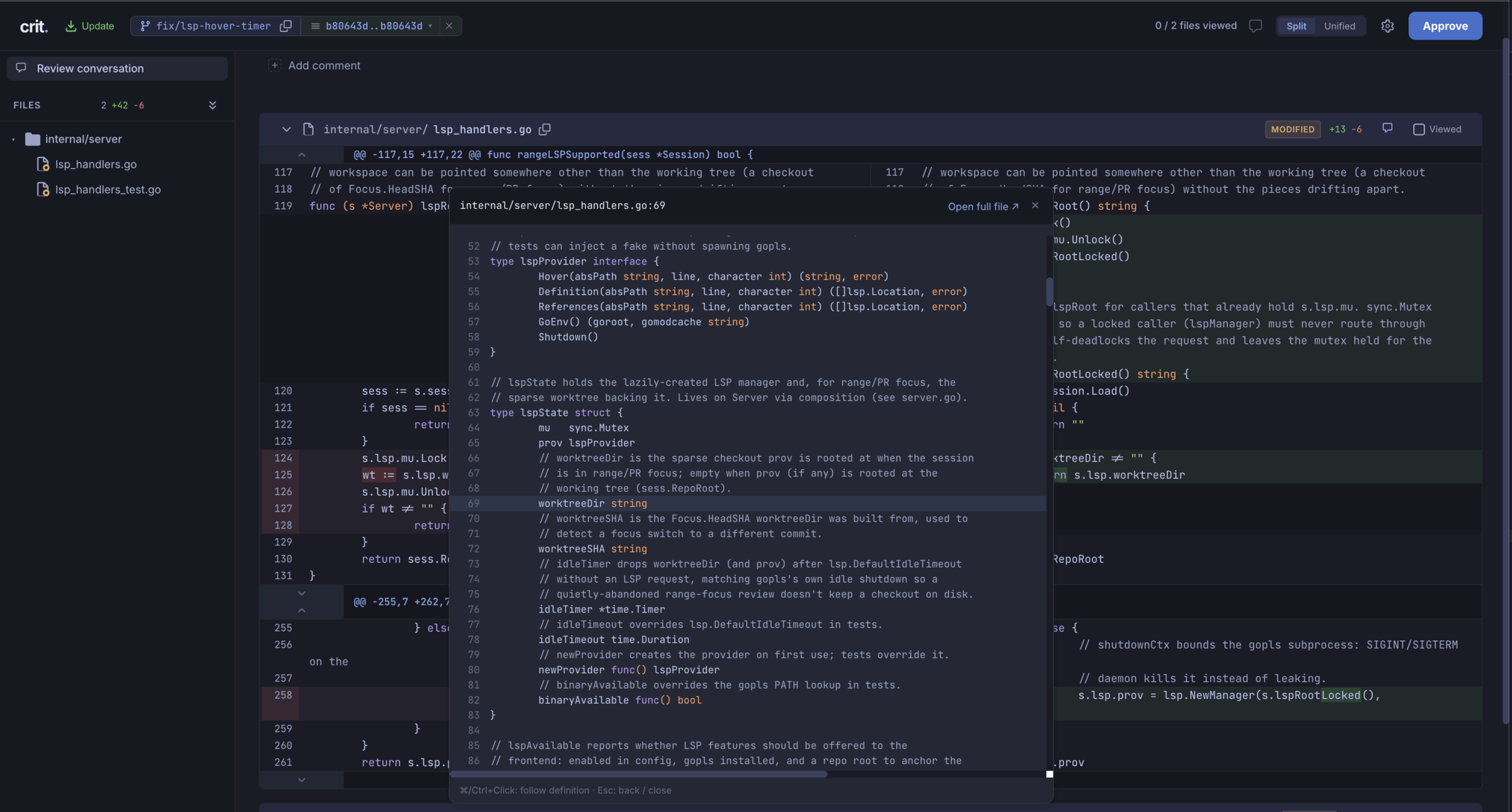Viewport: 1512px width, 812px height.
Task: Select lsp_handlers_test.go in file tree
Action: point(108,190)
